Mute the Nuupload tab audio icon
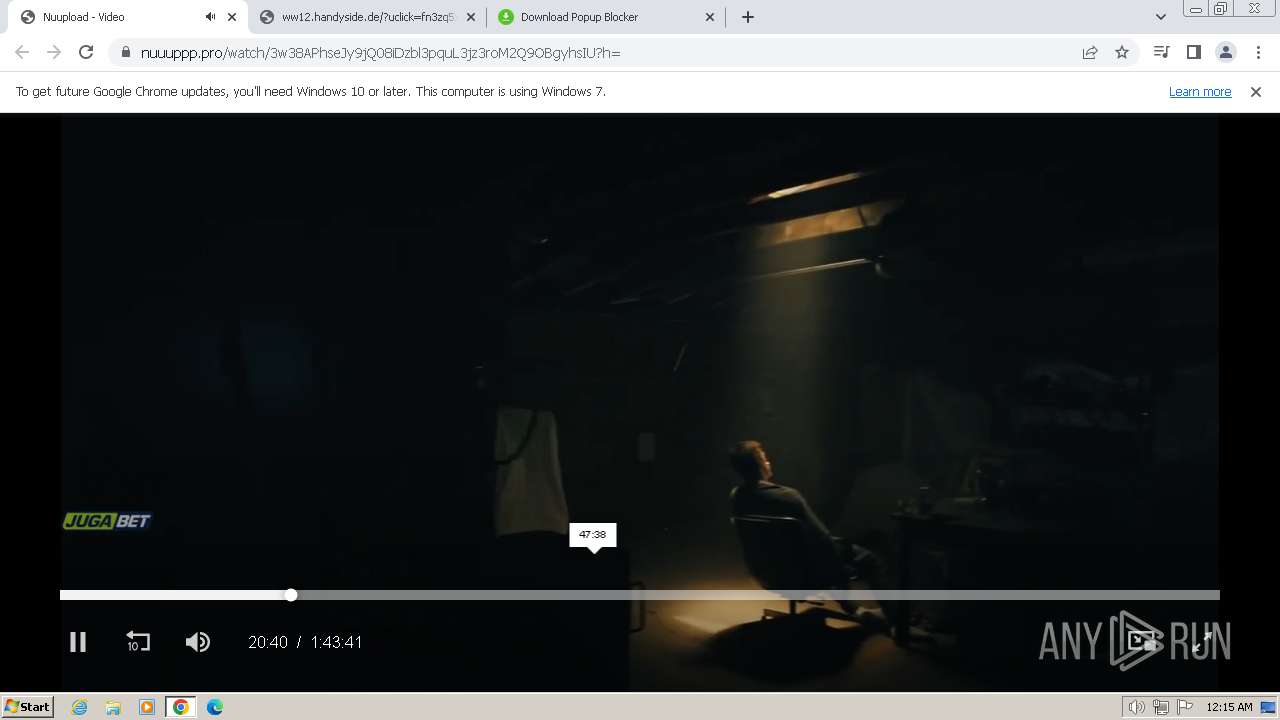This screenshot has height=720, width=1280. pos(210,17)
